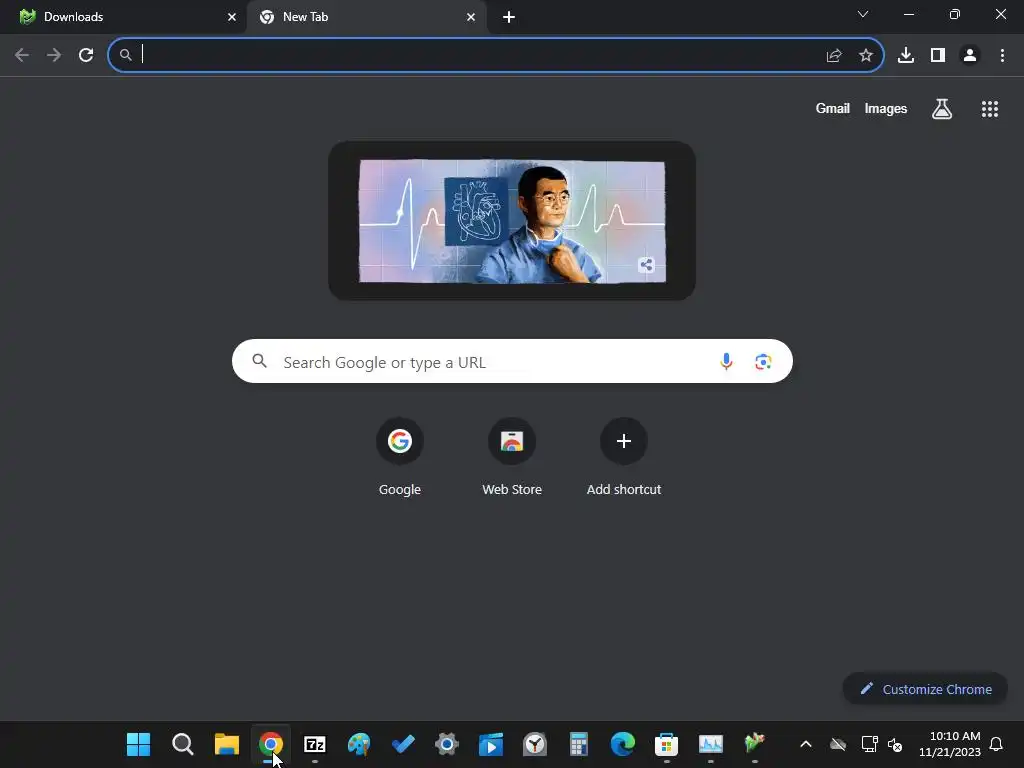The width and height of the screenshot is (1024, 768).
Task: Open the Clock app in taskbar
Action: (x=535, y=744)
